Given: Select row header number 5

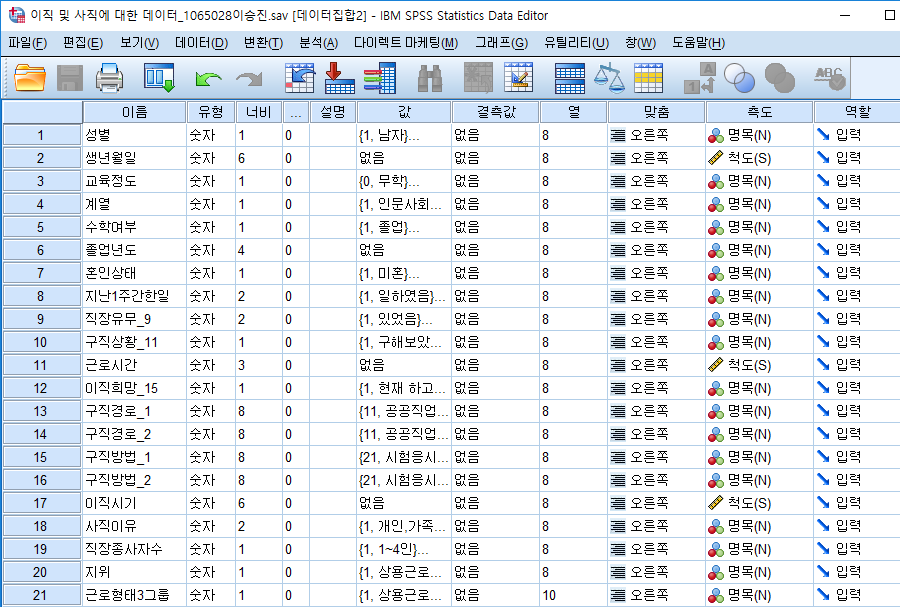Looking at the screenshot, I should [41, 227].
